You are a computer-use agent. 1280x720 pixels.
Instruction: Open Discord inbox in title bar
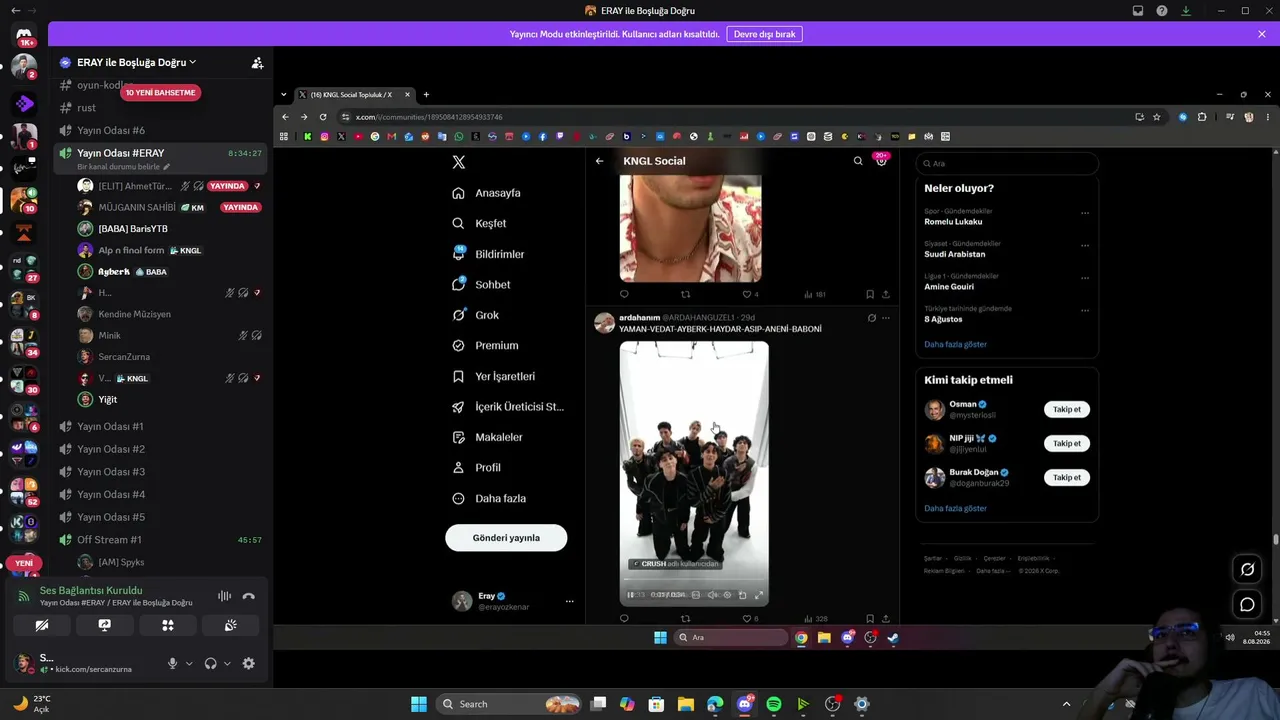click(x=1138, y=11)
